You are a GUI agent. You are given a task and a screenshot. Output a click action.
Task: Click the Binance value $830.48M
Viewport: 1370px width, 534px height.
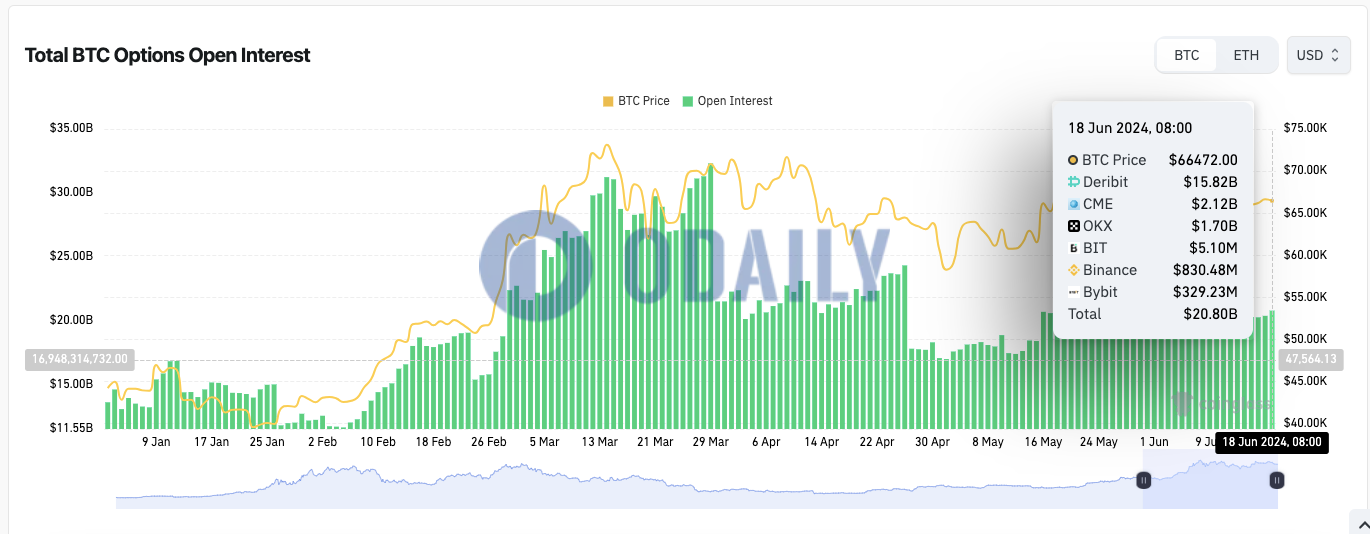point(1205,270)
